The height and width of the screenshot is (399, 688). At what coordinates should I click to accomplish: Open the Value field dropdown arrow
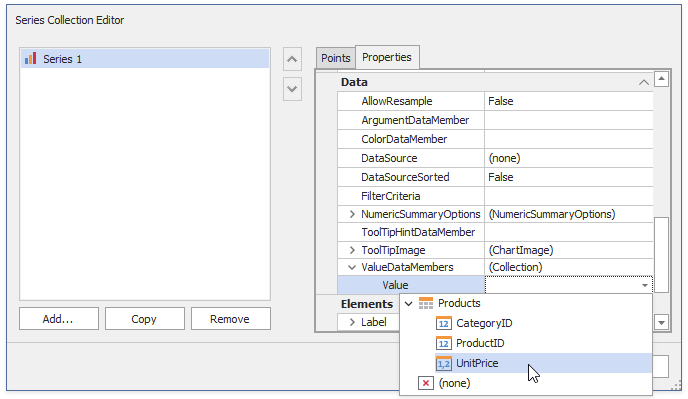point(645,285)
